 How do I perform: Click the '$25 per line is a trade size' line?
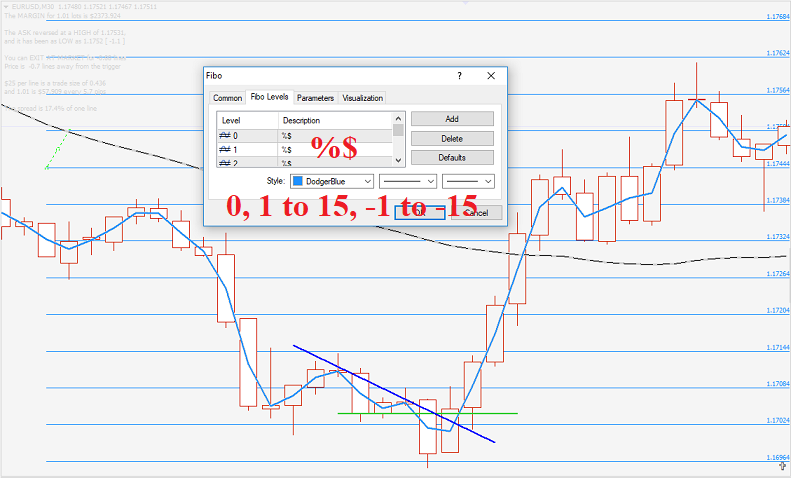tap(55, 83)
